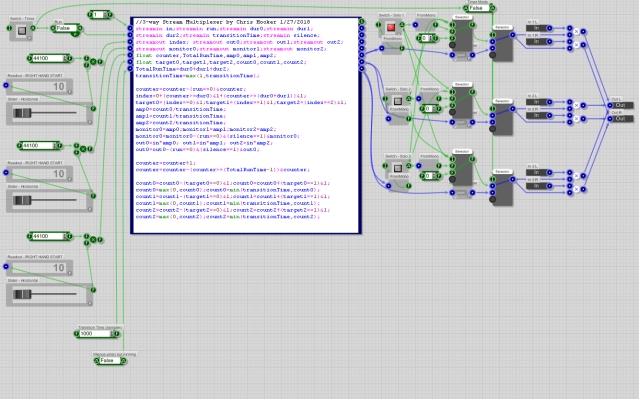Image resolution: width=639 pixels, height=399 pixels.
Task: Click the FromMono module beside Solo 1
Action: (425, 25)
